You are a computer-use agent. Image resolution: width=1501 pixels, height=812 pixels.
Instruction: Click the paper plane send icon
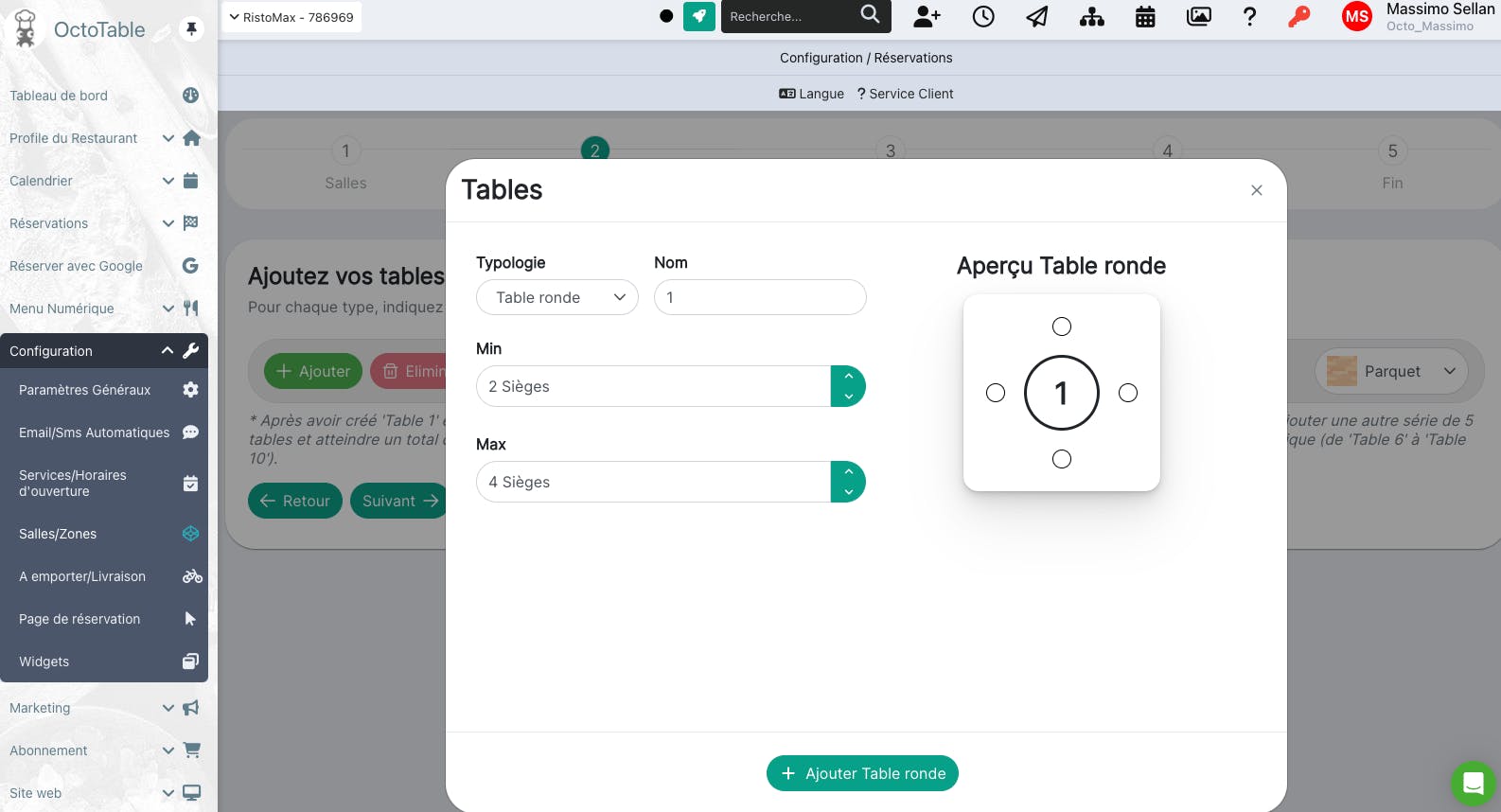pos(1037,16)
